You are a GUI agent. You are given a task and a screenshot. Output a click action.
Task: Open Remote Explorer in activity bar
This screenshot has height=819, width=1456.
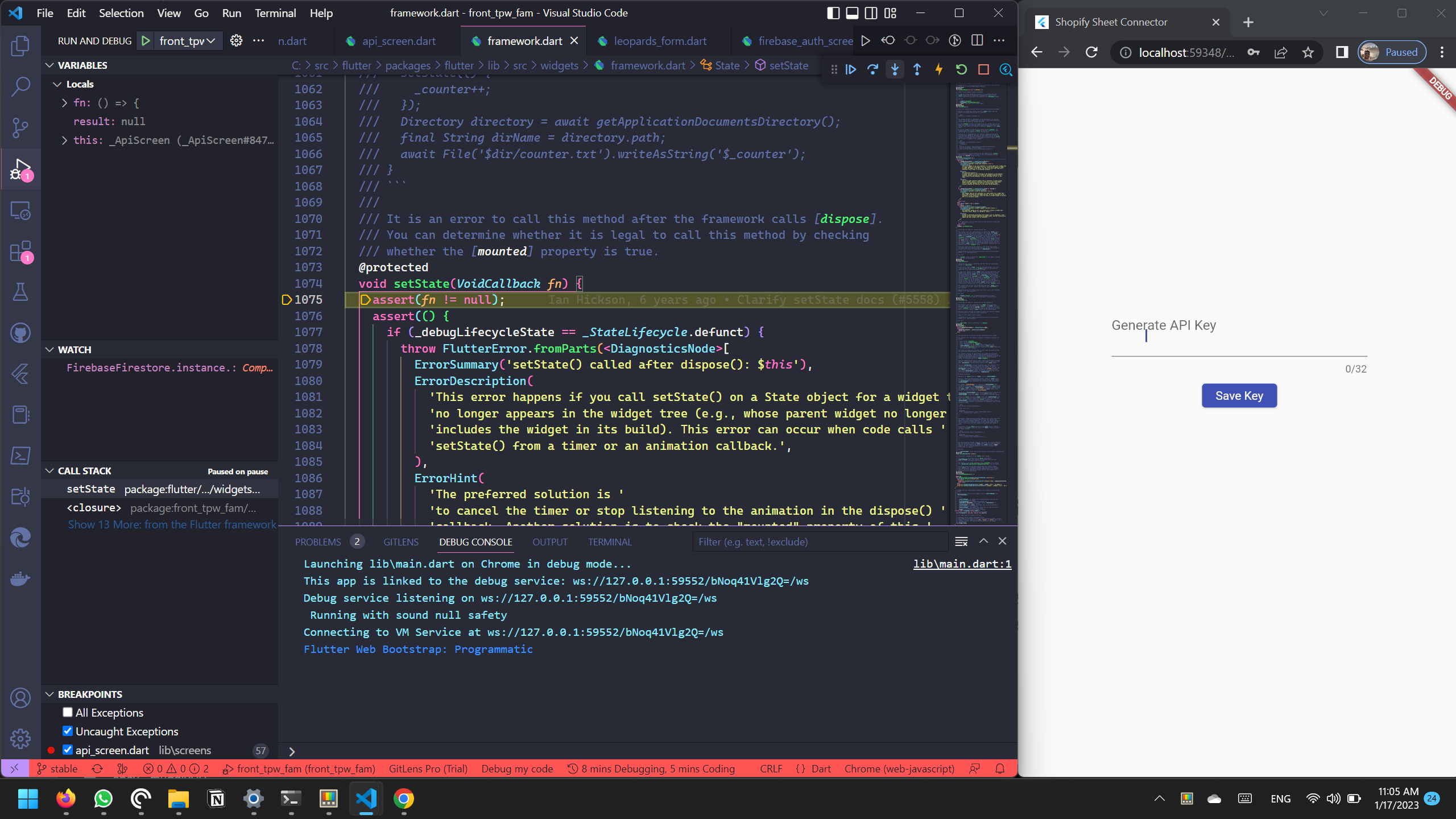pyautogui.click(x=20, y=210)
